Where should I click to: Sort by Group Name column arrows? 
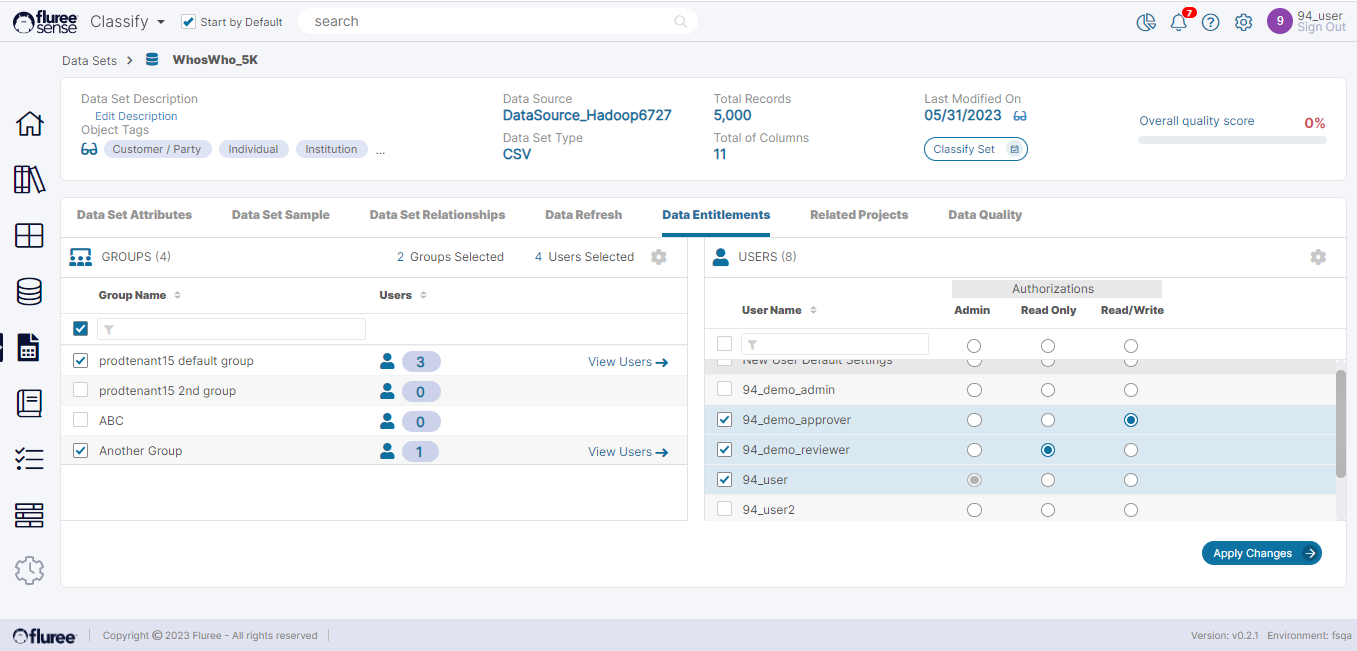coord(177,296)
